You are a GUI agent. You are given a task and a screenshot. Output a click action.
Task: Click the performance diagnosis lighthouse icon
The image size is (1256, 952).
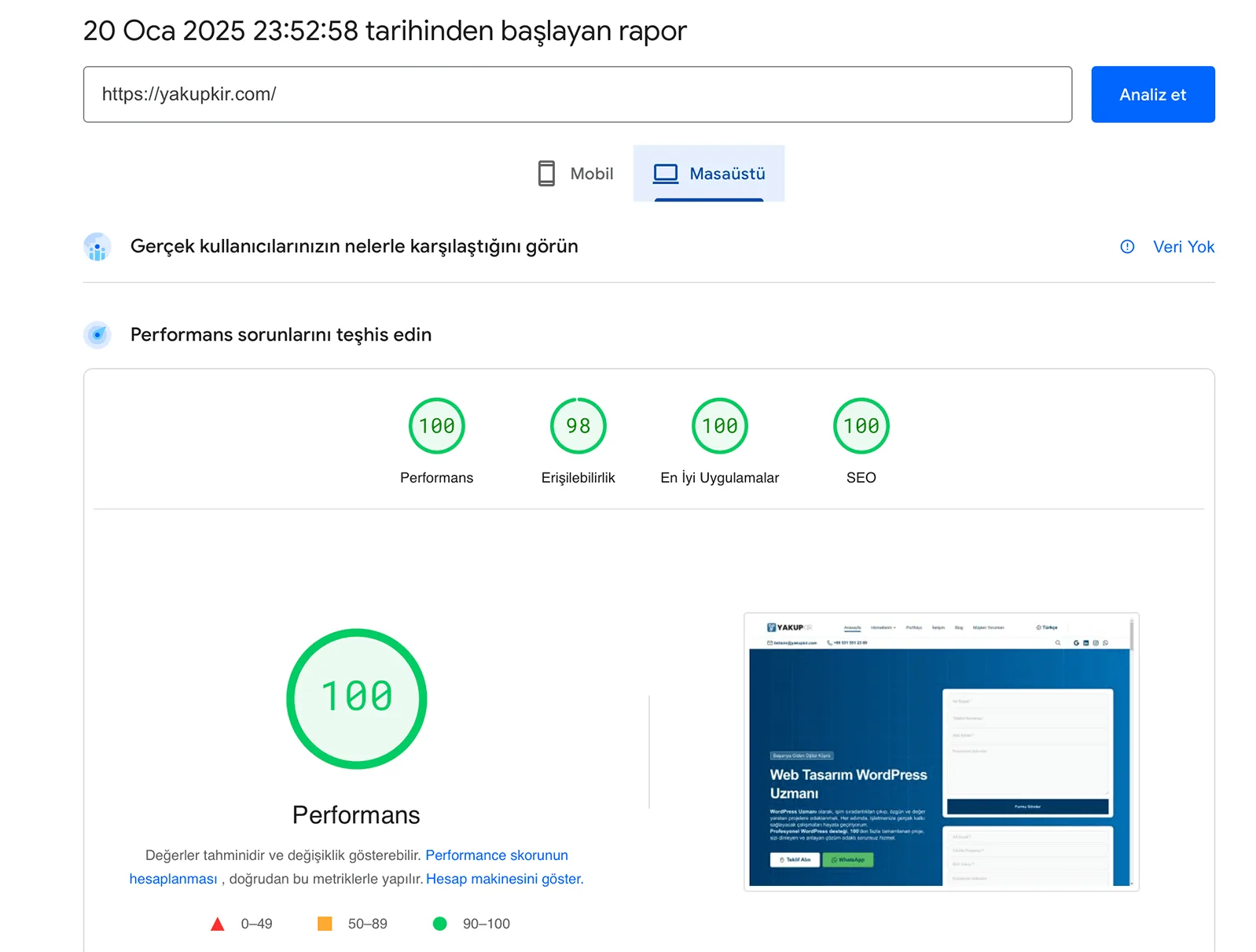point(97,335)
